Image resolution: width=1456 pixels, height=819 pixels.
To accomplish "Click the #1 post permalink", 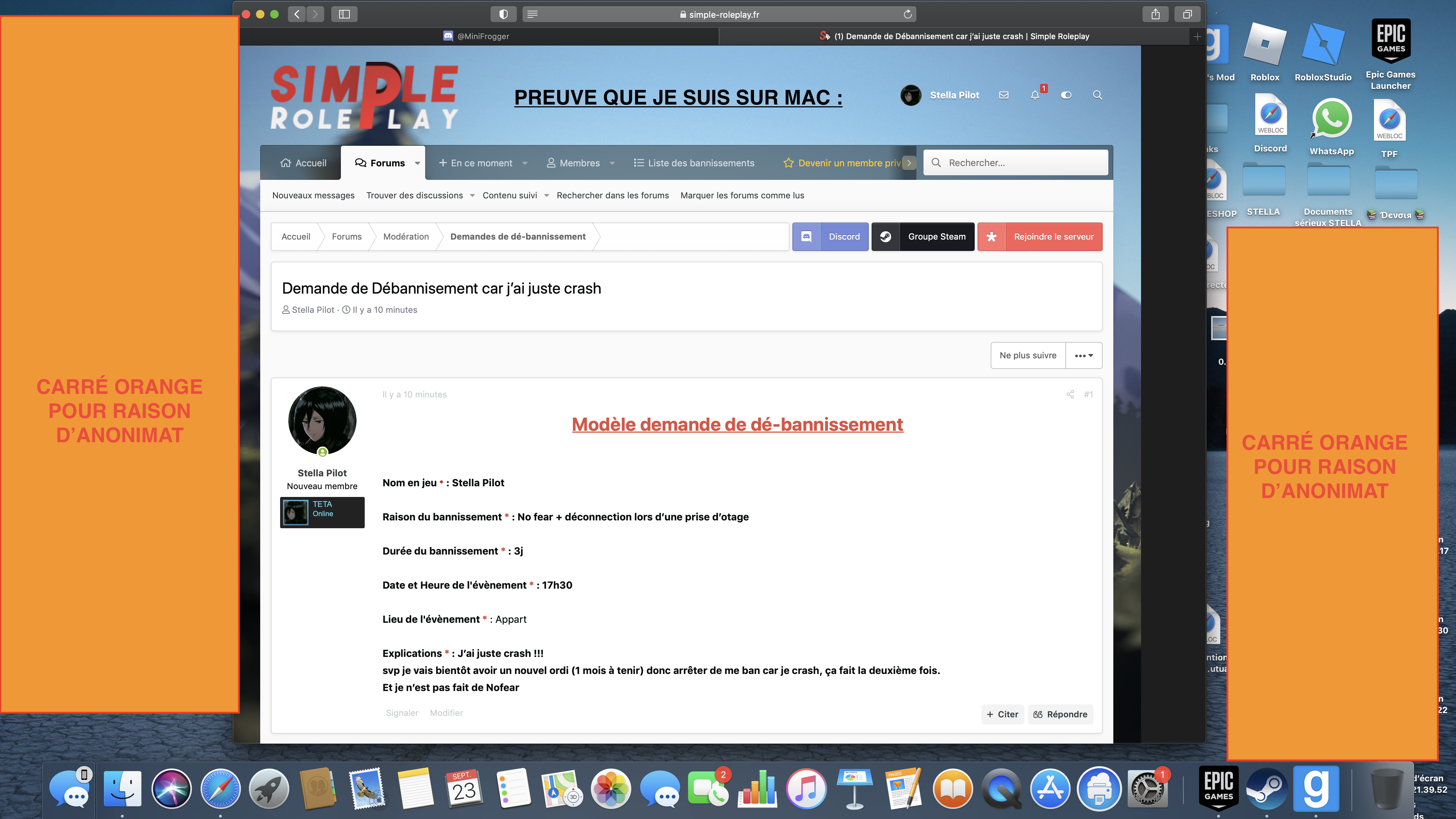I will tap(1088, 395).
